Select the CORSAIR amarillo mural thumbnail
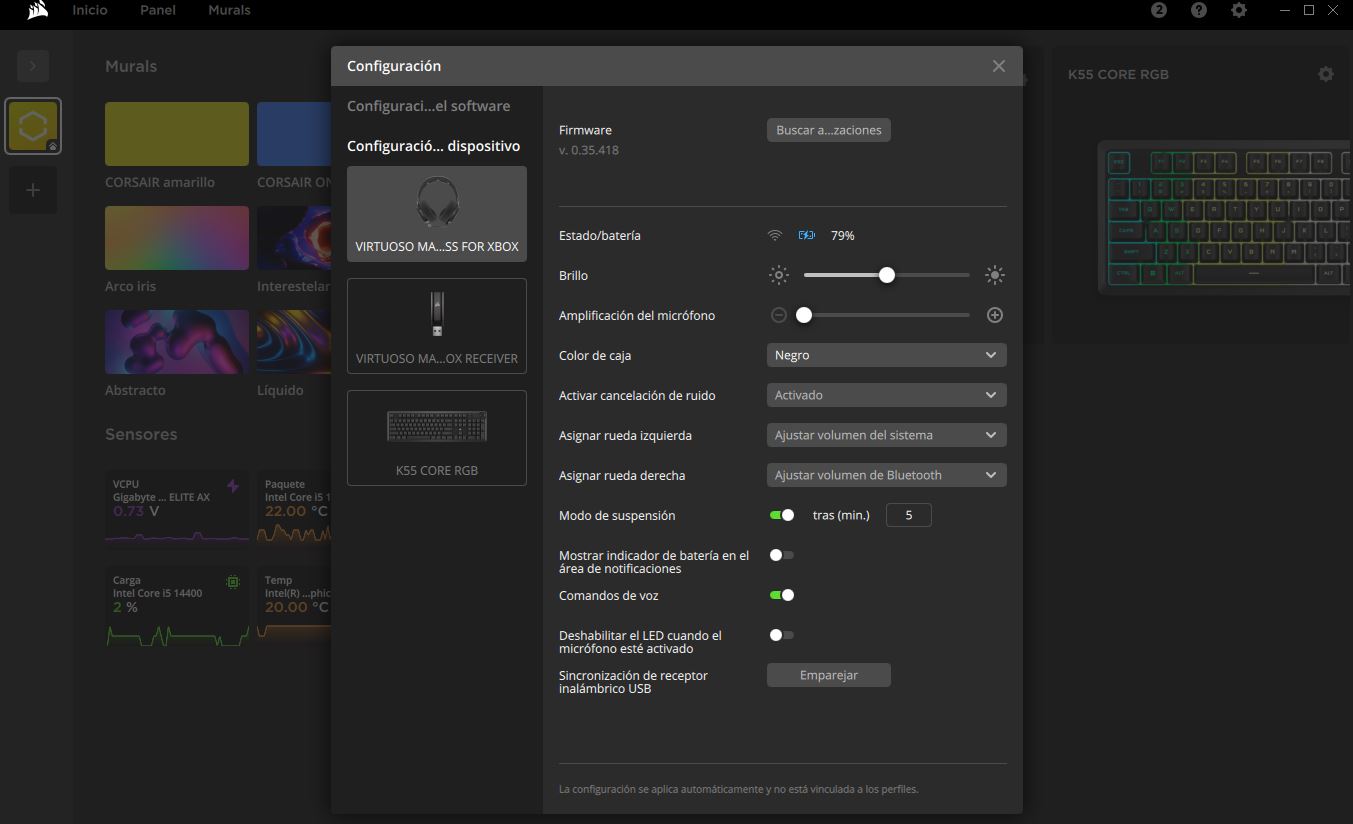Viewport: 1353px width, 824px height. point(177,134)
